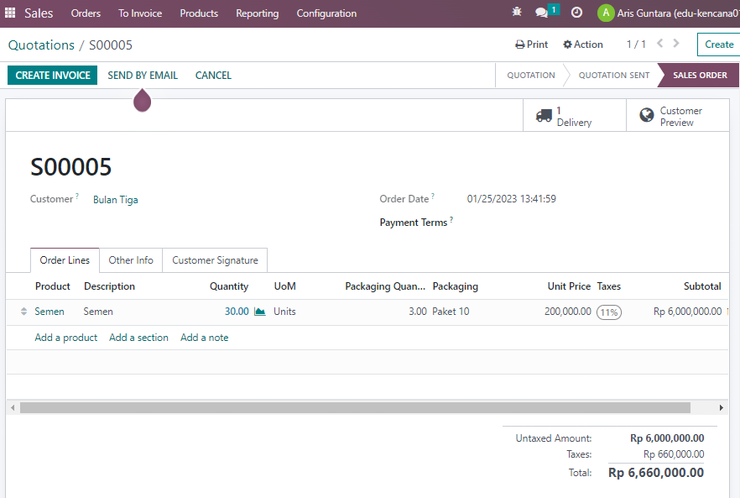
Task: Open the Configuration menu
Action: click(x=327, y=13)
